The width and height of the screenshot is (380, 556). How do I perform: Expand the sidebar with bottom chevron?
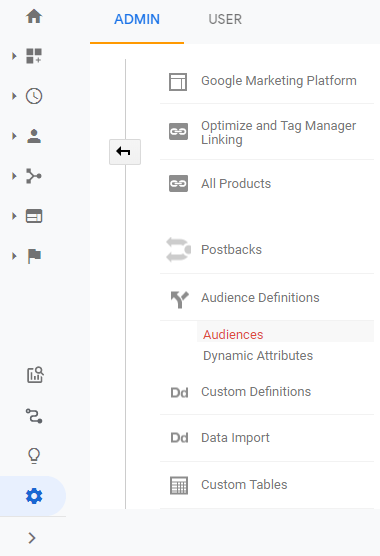click(x=32, y=538)
